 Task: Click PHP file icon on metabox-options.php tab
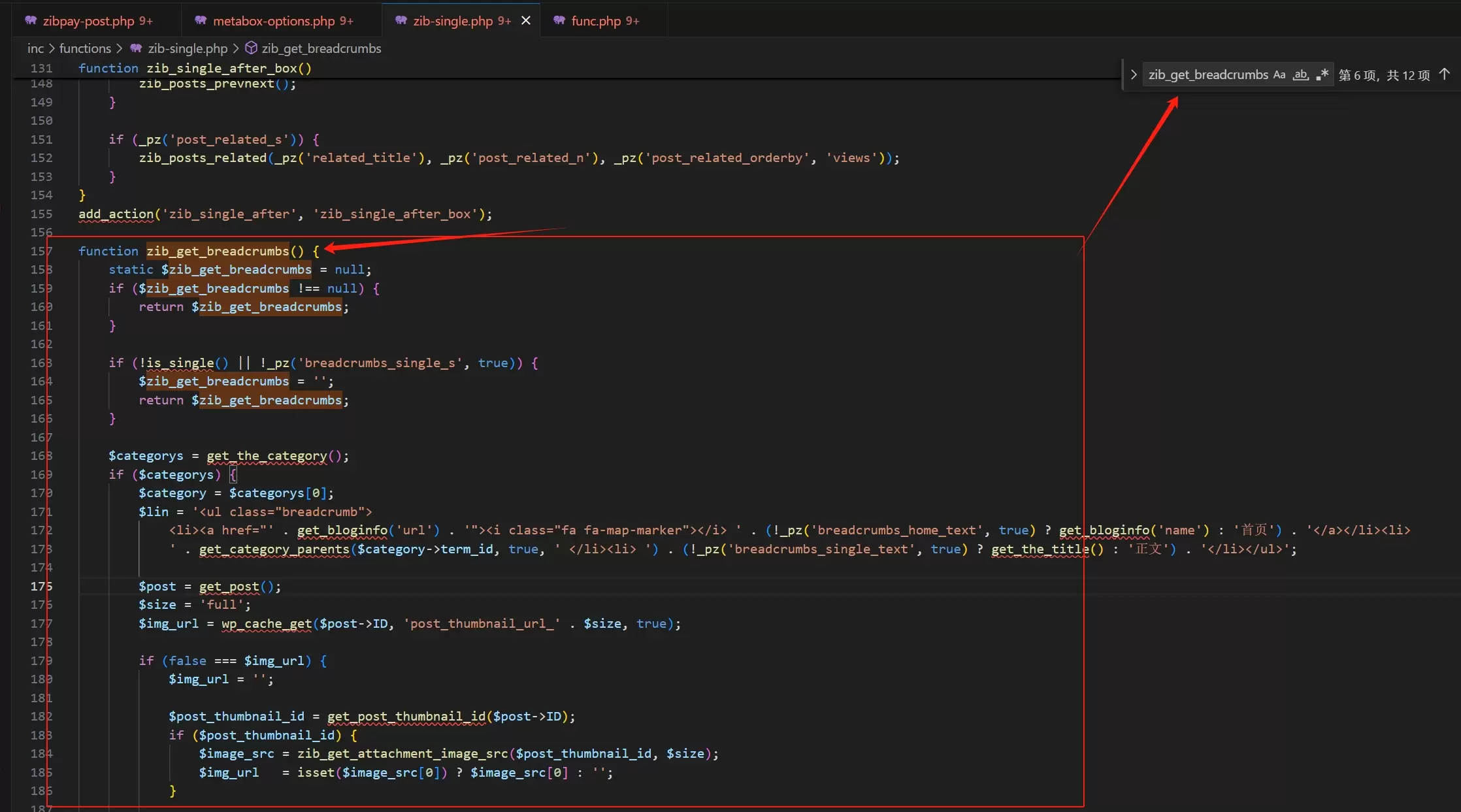pos(201,21)
